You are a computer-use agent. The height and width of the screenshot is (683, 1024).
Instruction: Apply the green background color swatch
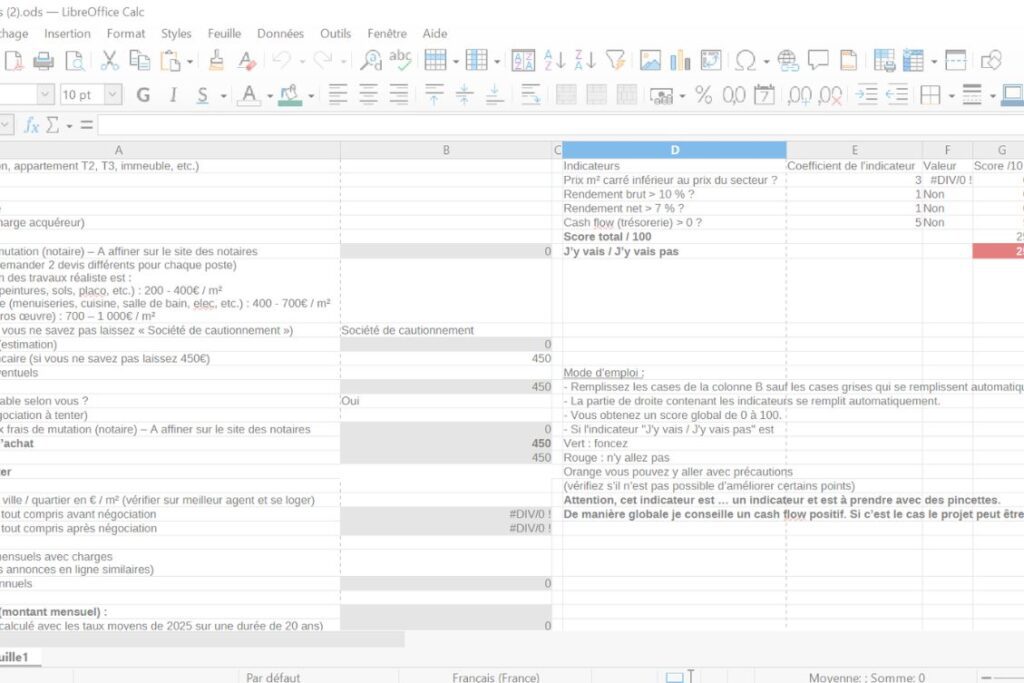pyautogui.click(x=290, y=95)
